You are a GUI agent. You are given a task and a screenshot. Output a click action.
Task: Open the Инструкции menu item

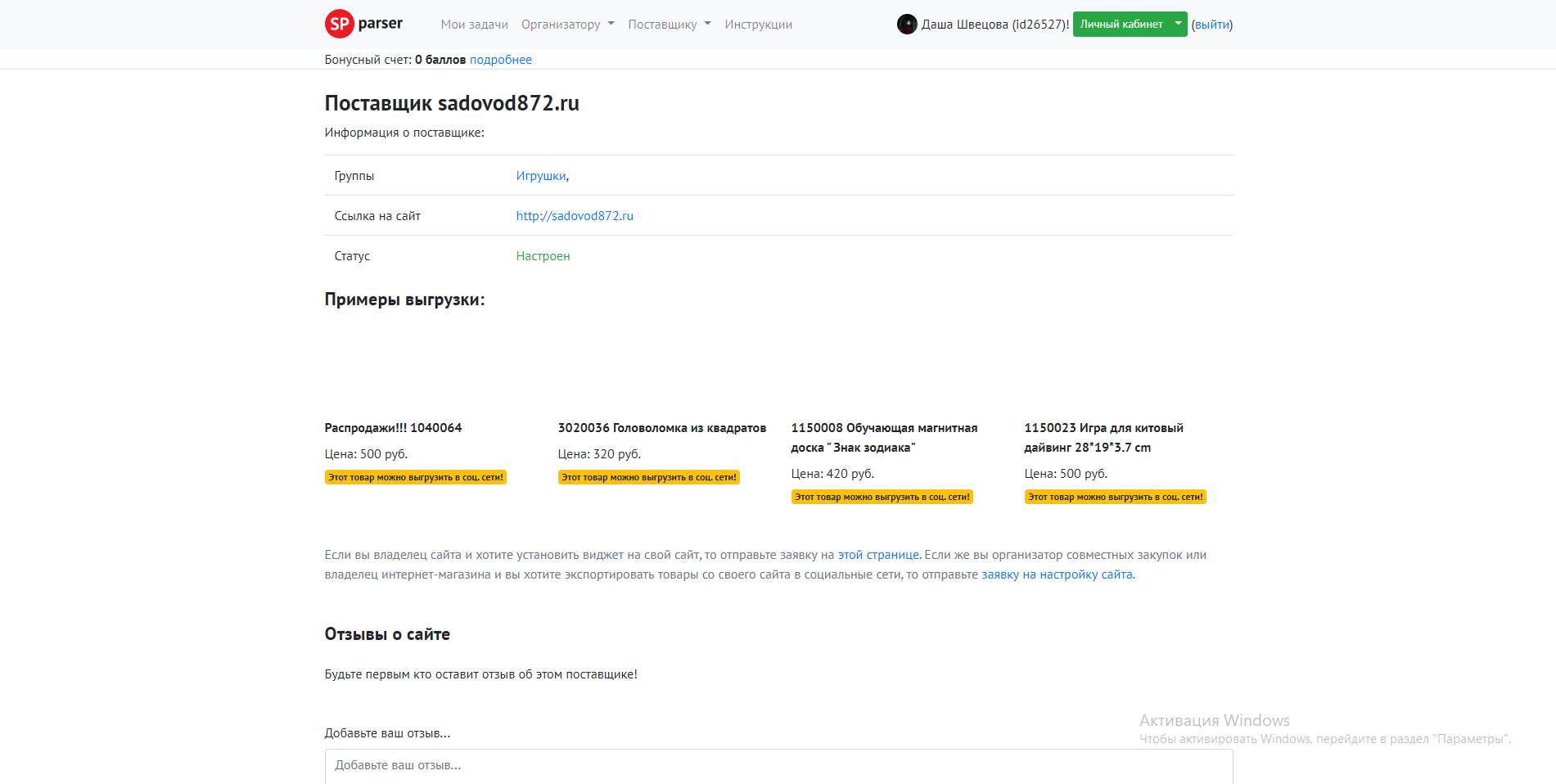[758, 25]
